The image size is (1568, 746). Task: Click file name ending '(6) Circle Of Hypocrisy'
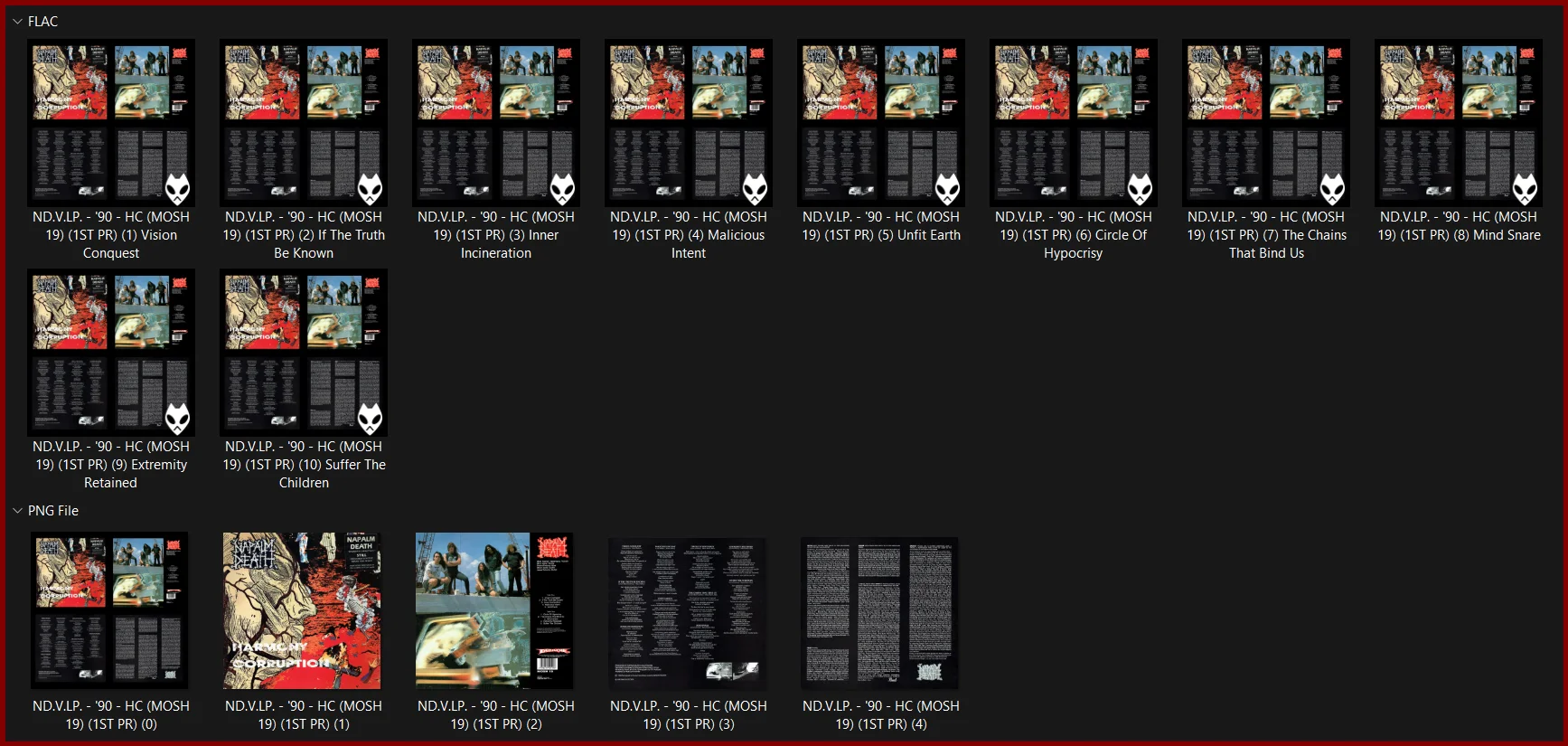(x=1074, y=235)
